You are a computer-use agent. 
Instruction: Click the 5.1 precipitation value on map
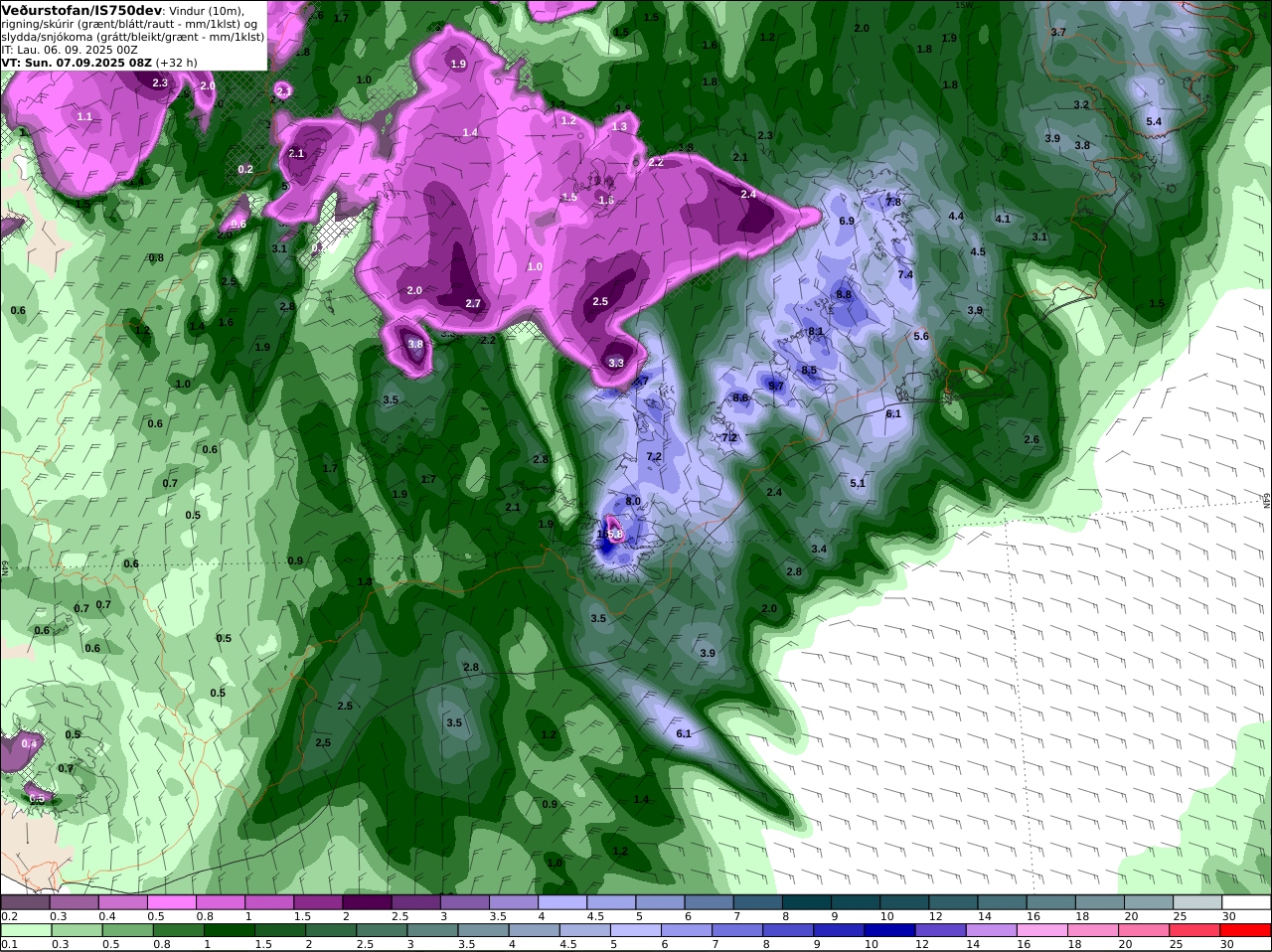858,483
